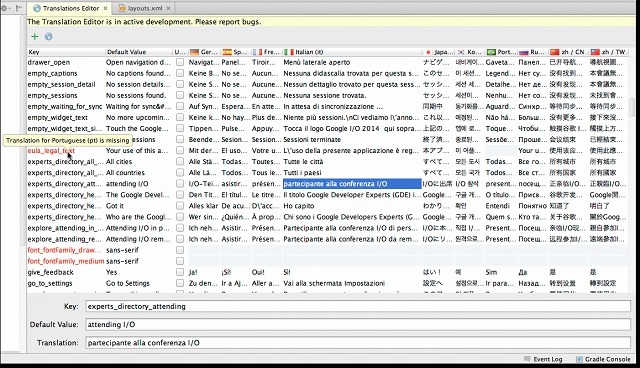This screenshot has width=640, height=368.
Task: Toggle untranslatable checkbox for empty_sessions
Action: (180, 95)
